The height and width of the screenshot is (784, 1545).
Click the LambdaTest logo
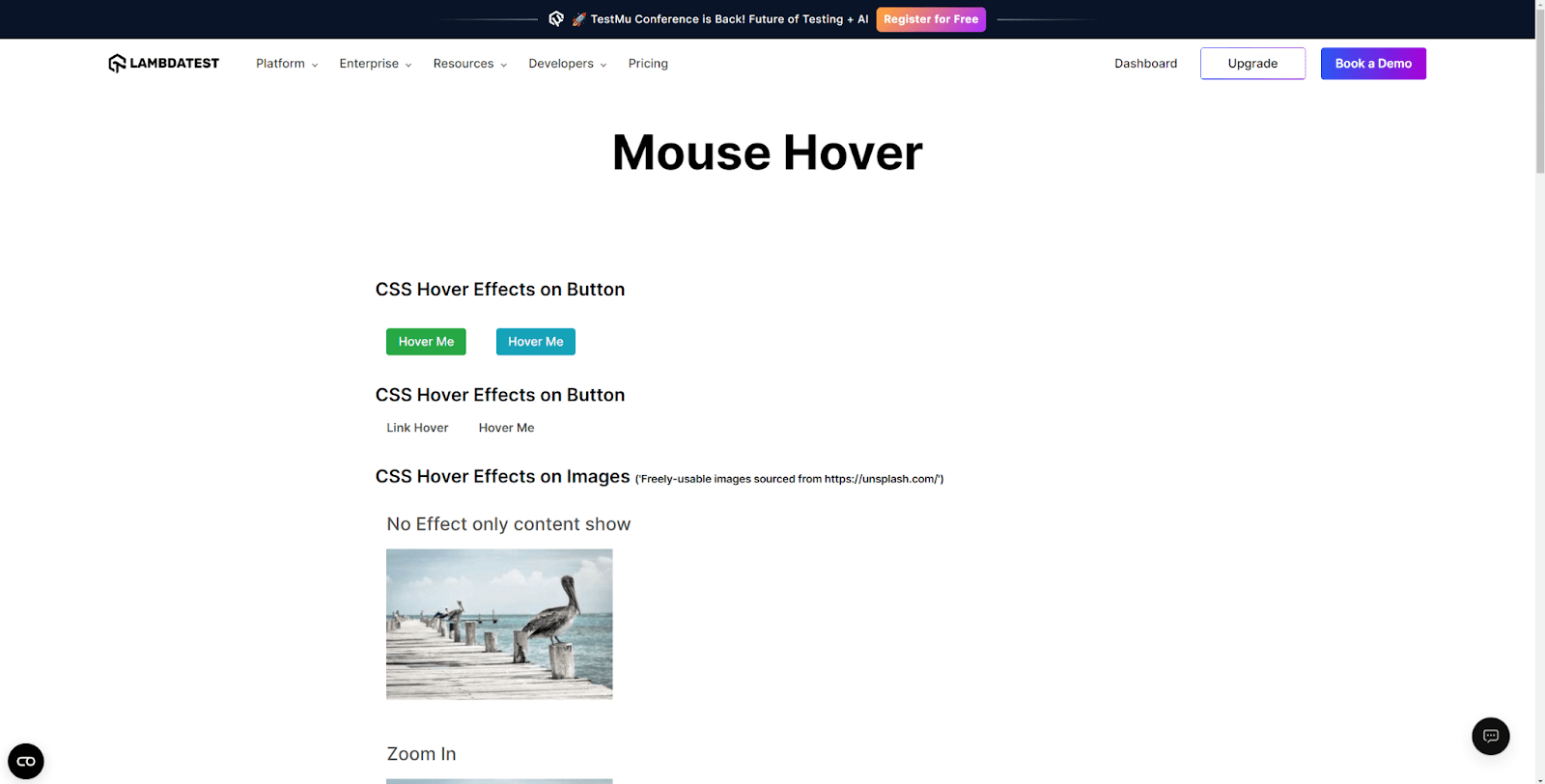163,64
